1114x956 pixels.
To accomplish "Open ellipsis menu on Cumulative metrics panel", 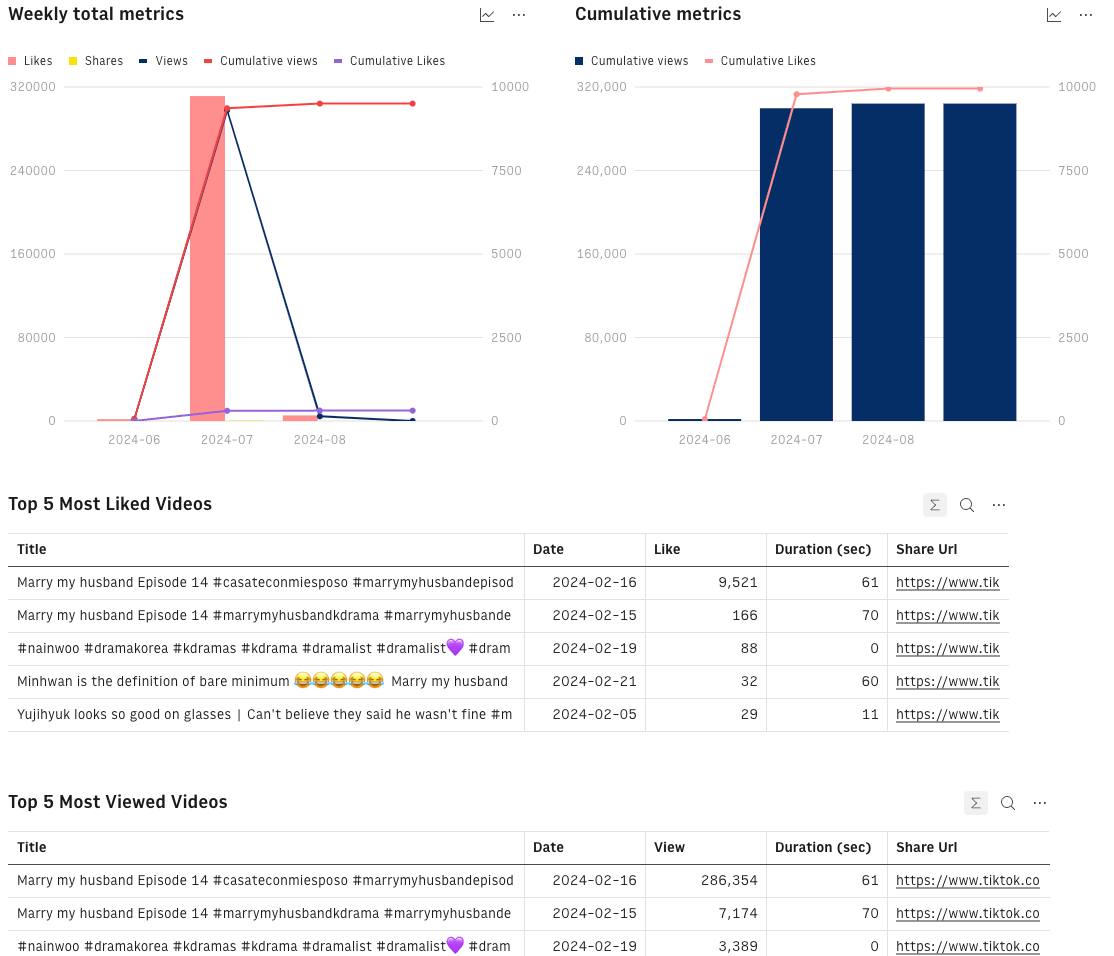I will click(1086, 15).
